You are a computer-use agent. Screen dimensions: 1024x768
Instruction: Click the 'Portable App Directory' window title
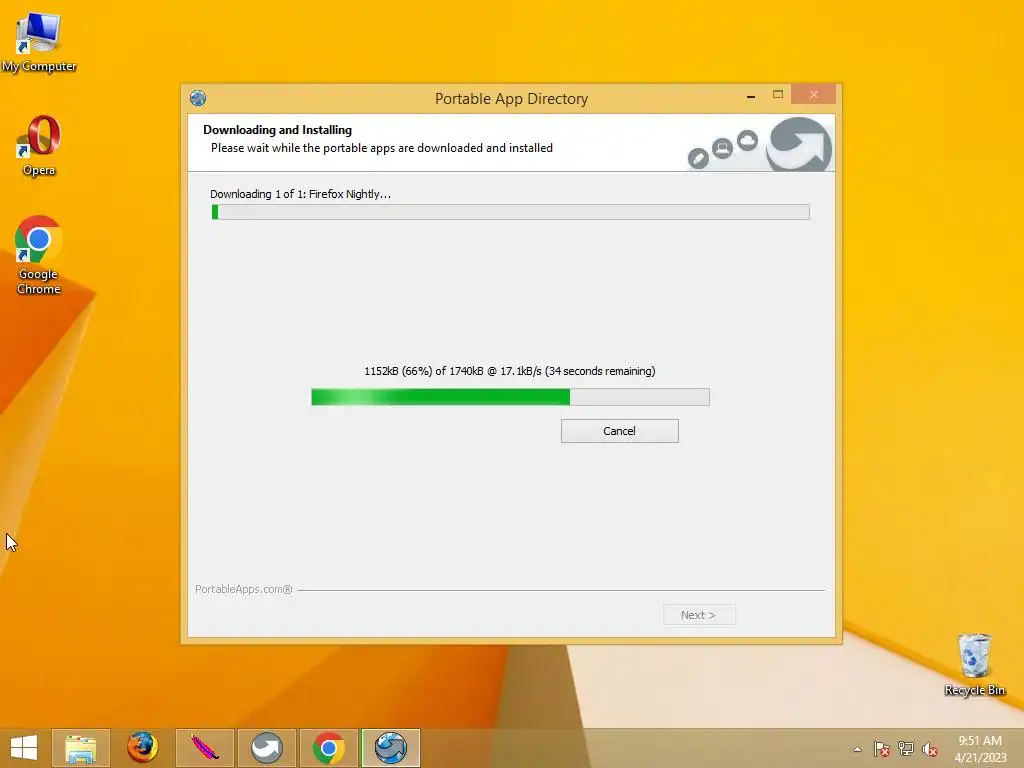511,99
